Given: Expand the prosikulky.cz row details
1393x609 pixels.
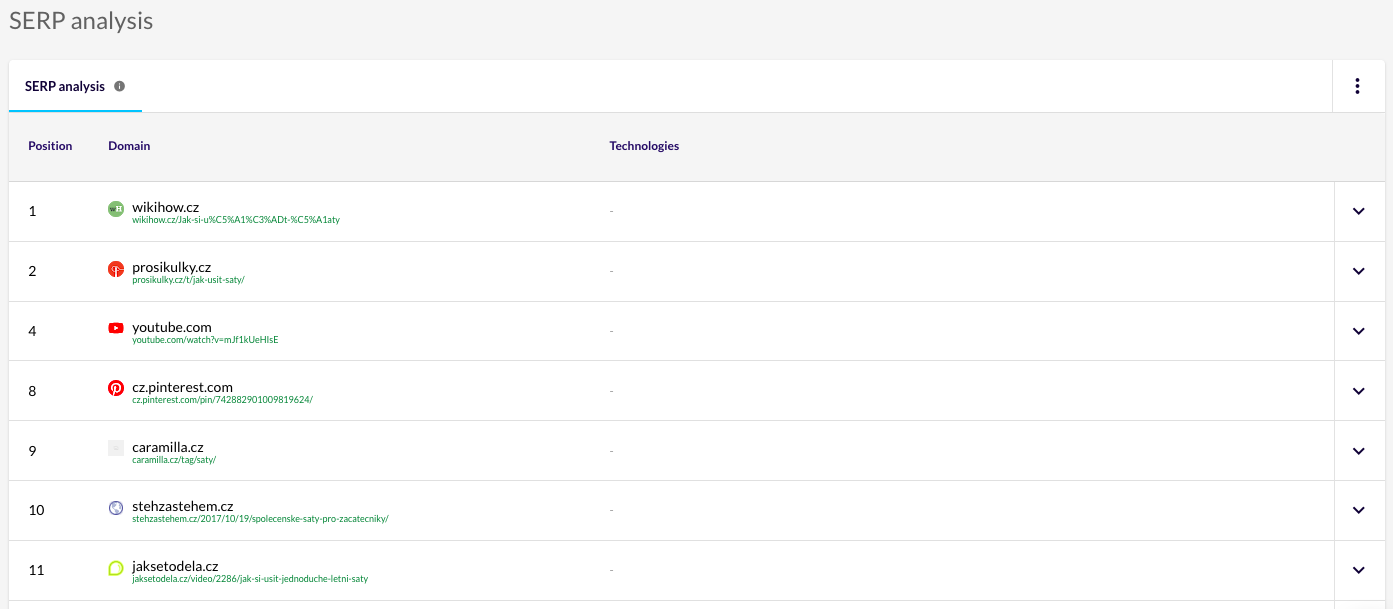Looking at the screenshot, I should tap(1359, 271).
